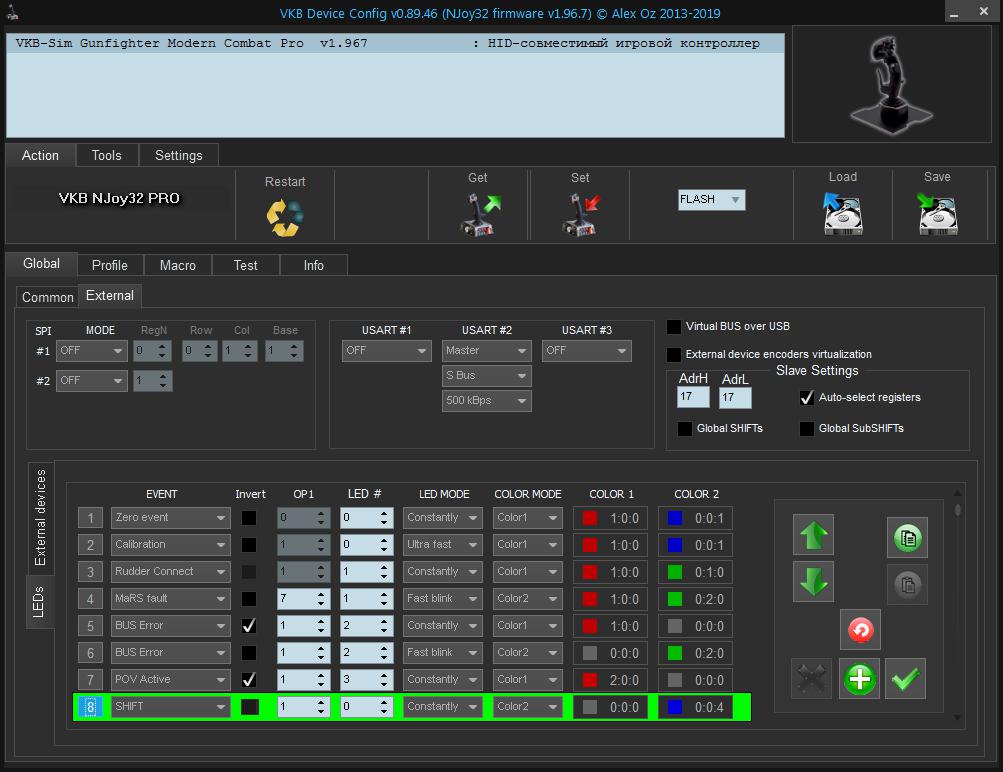The image size is (1003, 772).
Task: Open Calibration event dropdown
Action: click(x=170, y=544)
